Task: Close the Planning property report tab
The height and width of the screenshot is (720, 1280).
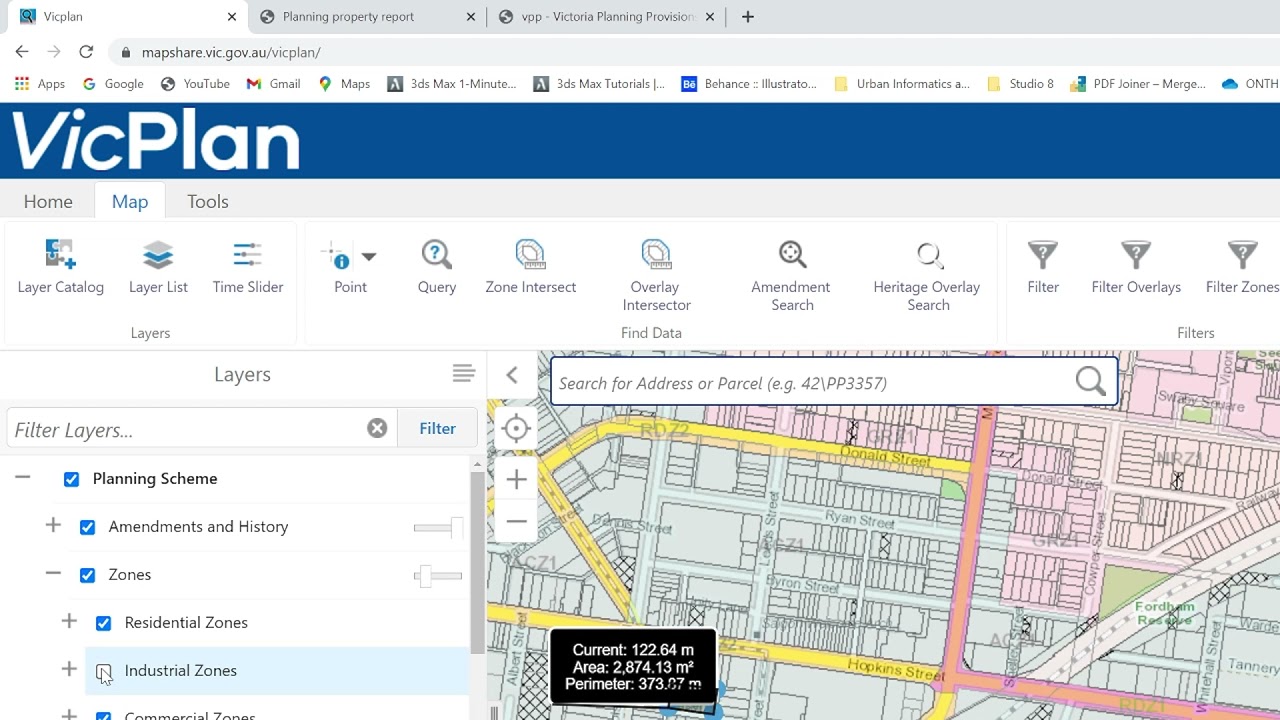Action: [x=472, y=17]
